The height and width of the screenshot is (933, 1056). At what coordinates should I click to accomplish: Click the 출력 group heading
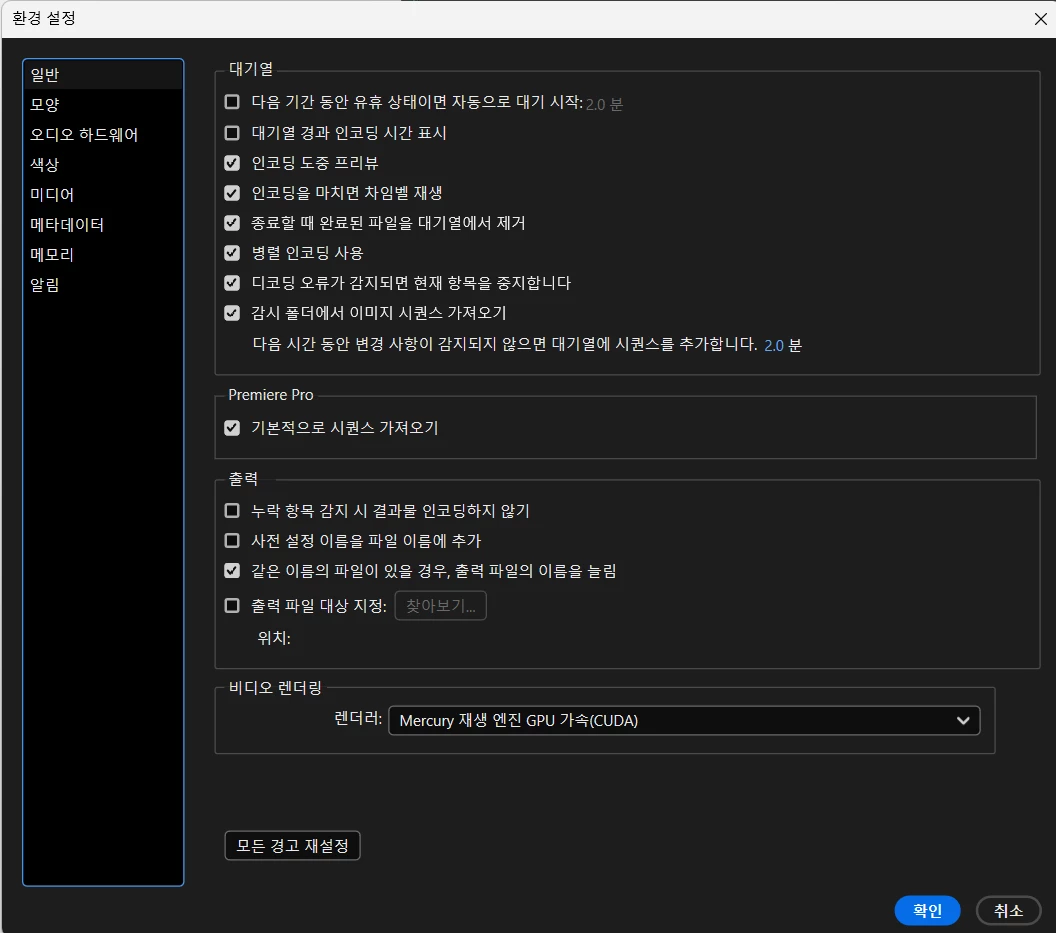(243, 479)
